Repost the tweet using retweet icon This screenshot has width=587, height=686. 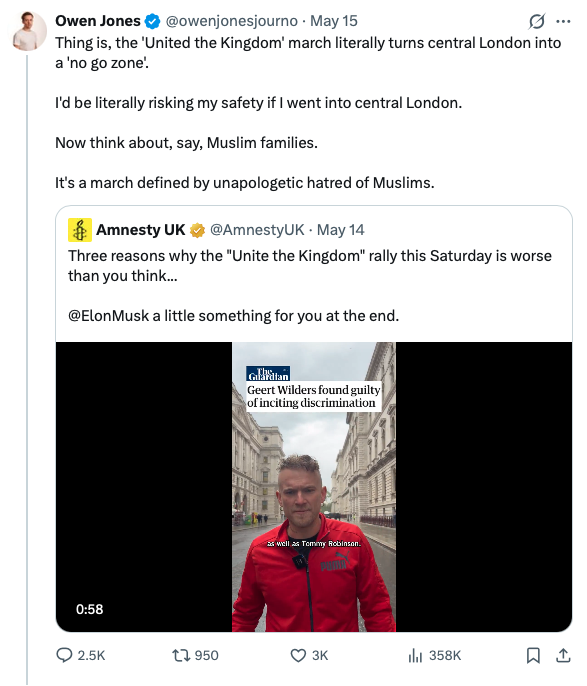pyautogui.click(x=179, y=655)
